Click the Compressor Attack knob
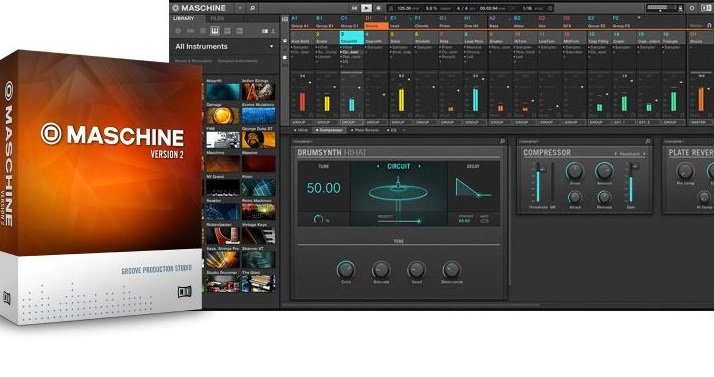This screenshot has height=377, width=714. (x=575, y=197)
